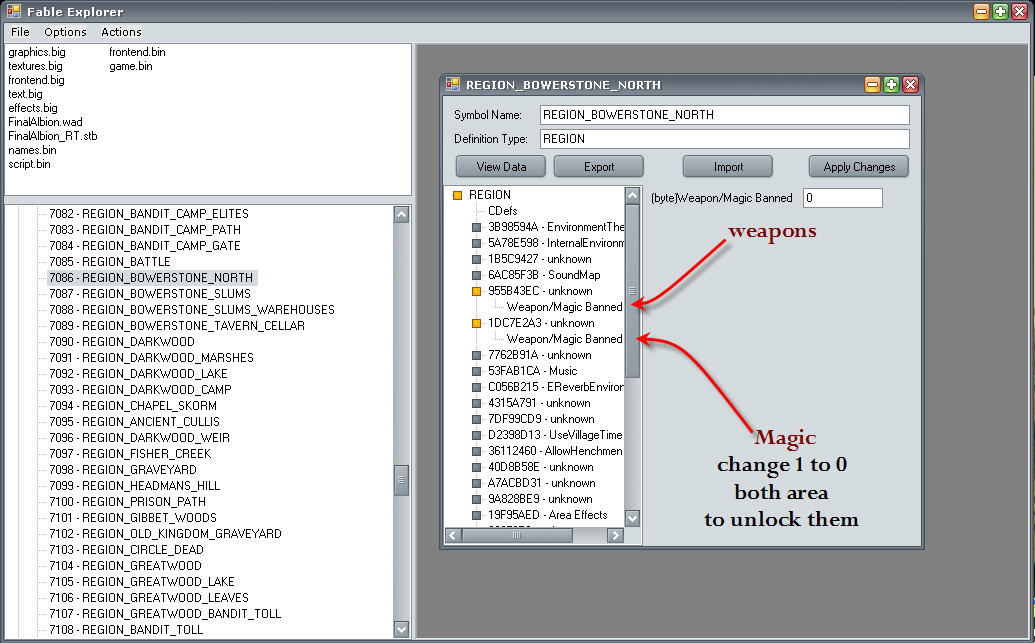This screenshot has height=643, width=1035.
Task: Click the icon beside 955B43EC - unknown
Action: pos(477,291)
